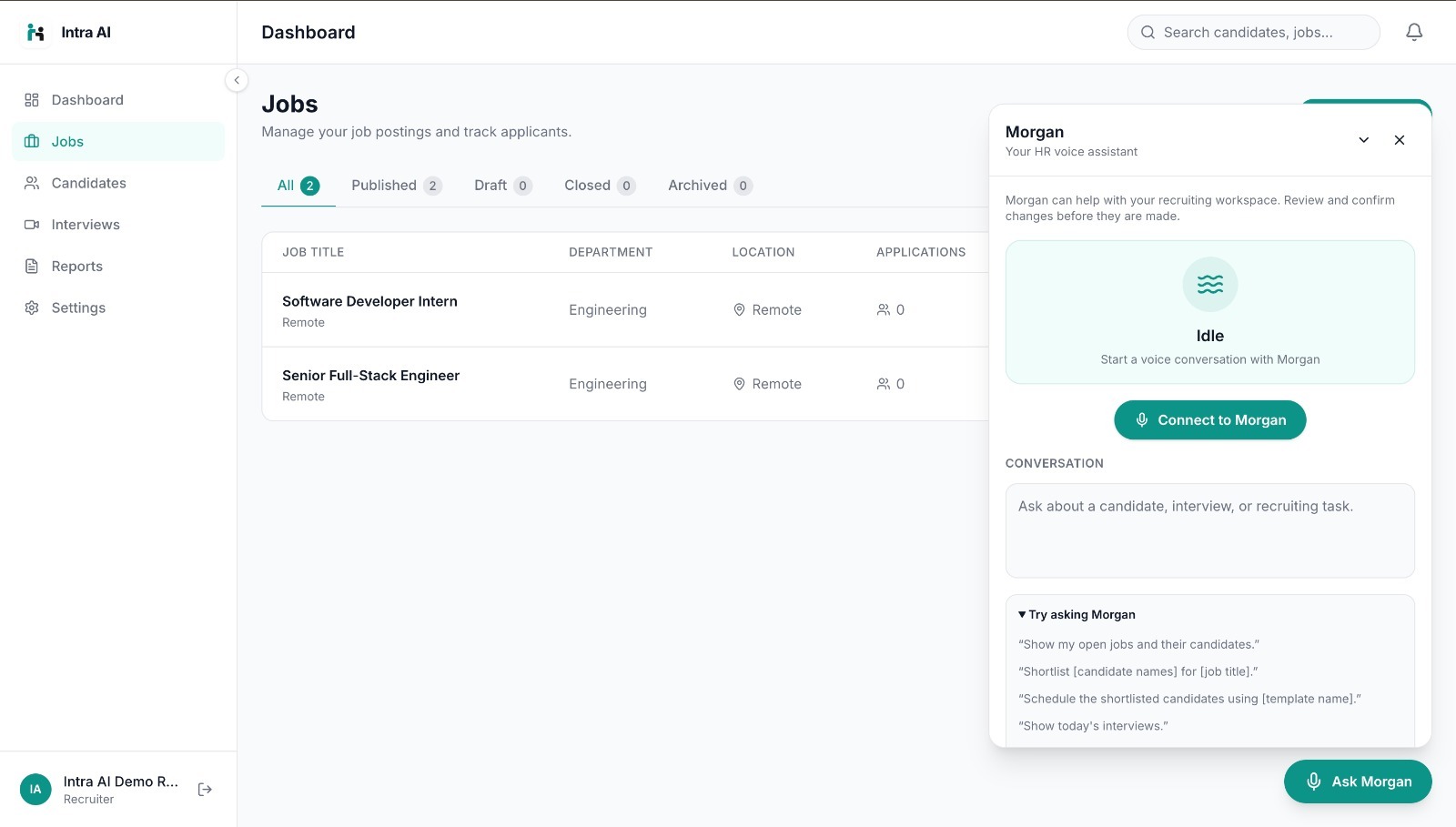This screenshot has width=1456, height=827.
Task: Focus the Search candidates, jobs field
Action: click(x=1254, y=33)
